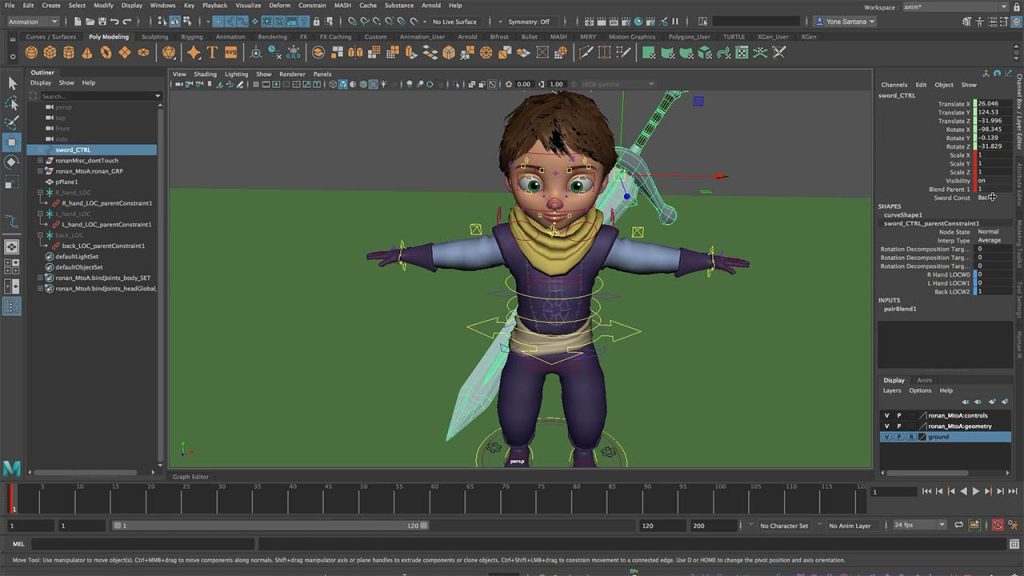This screenshot has height=576, width=1024.
Task: Click the MEL command line input
Action: point(142,543)
